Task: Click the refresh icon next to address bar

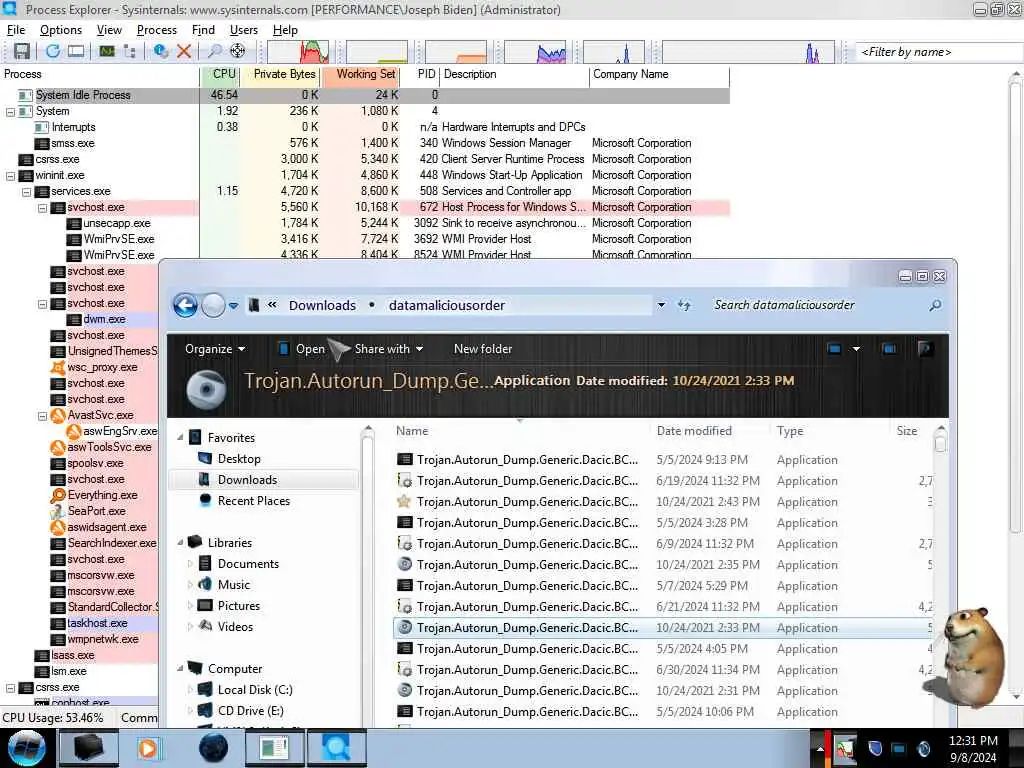Action: point(684,305)
